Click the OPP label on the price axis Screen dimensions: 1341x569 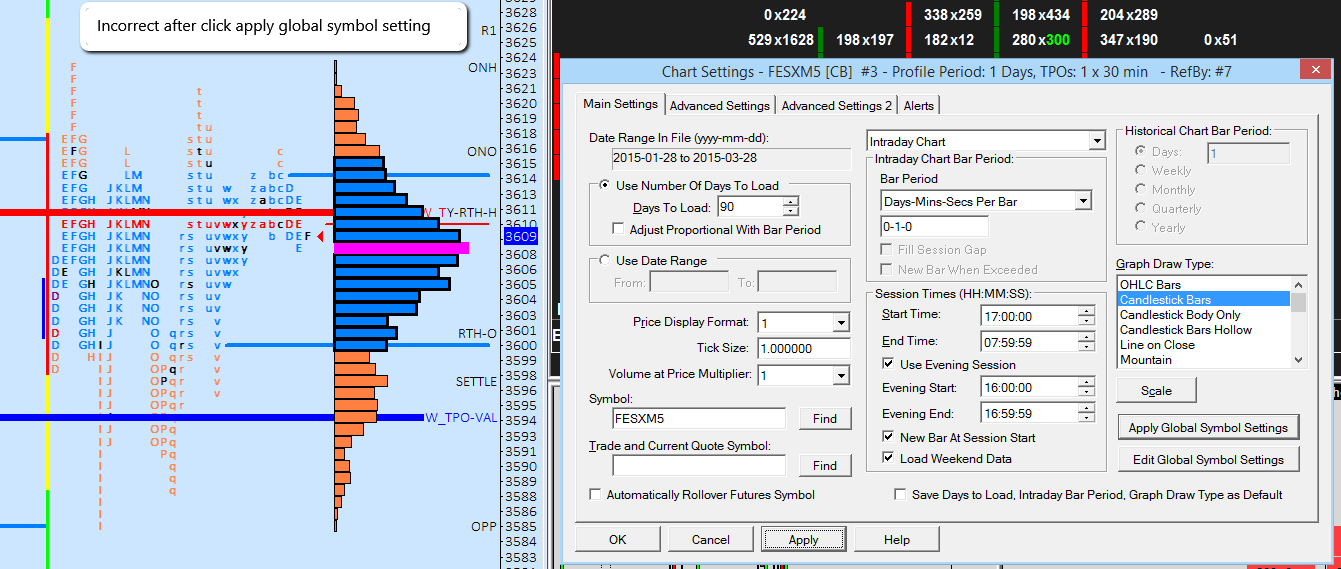[484, 526]
